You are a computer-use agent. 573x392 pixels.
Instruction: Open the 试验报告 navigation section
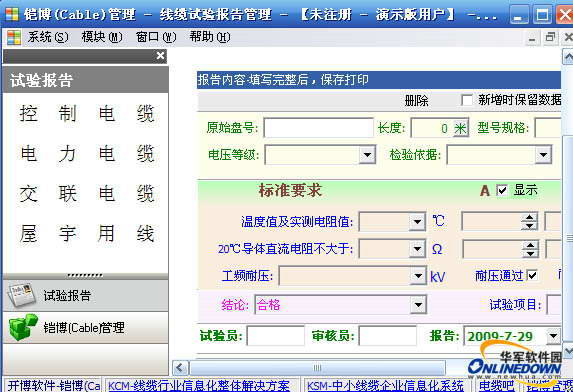point(86,295)
